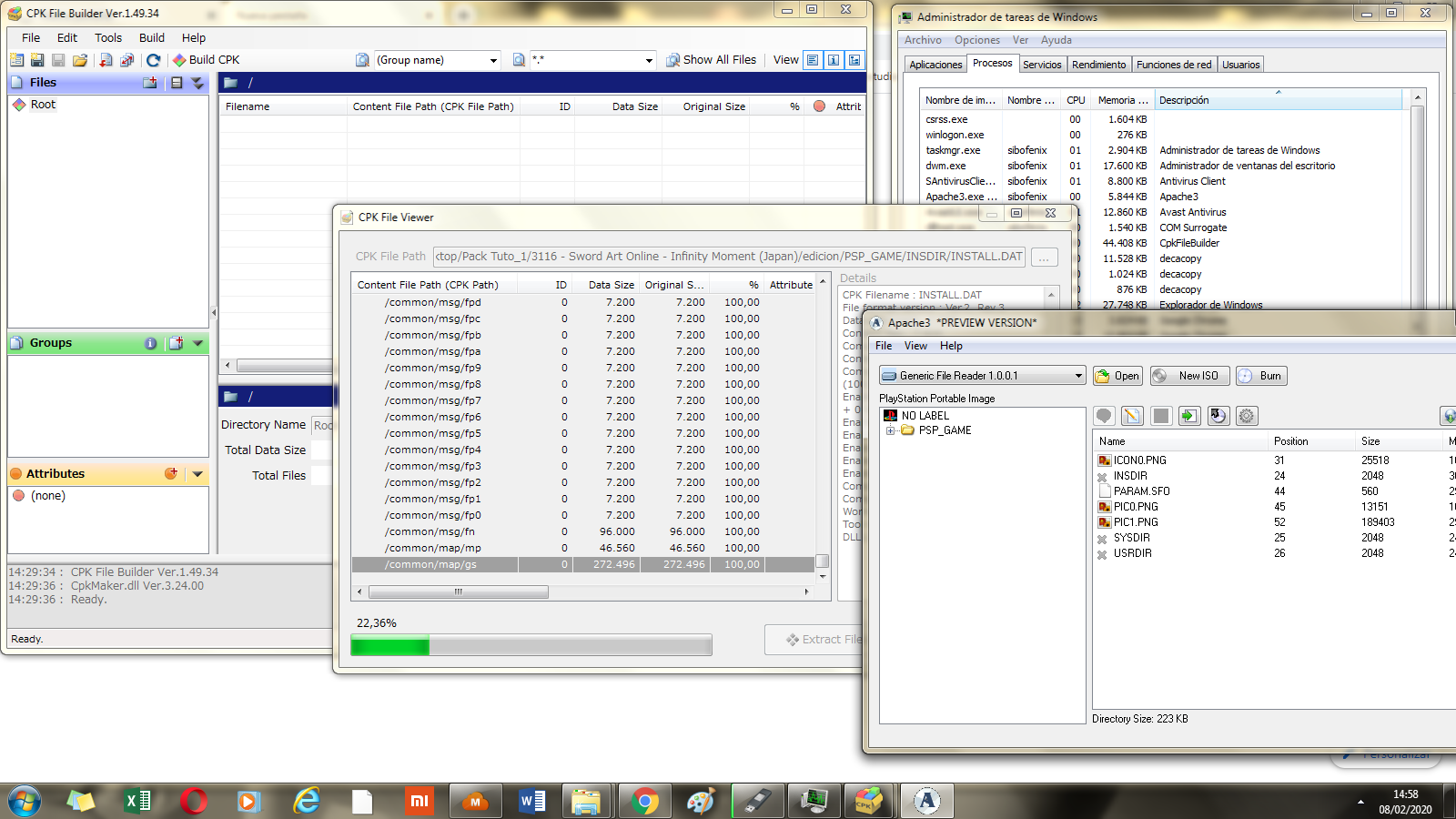Click the extraction progress bar

[x=531, y=646]
